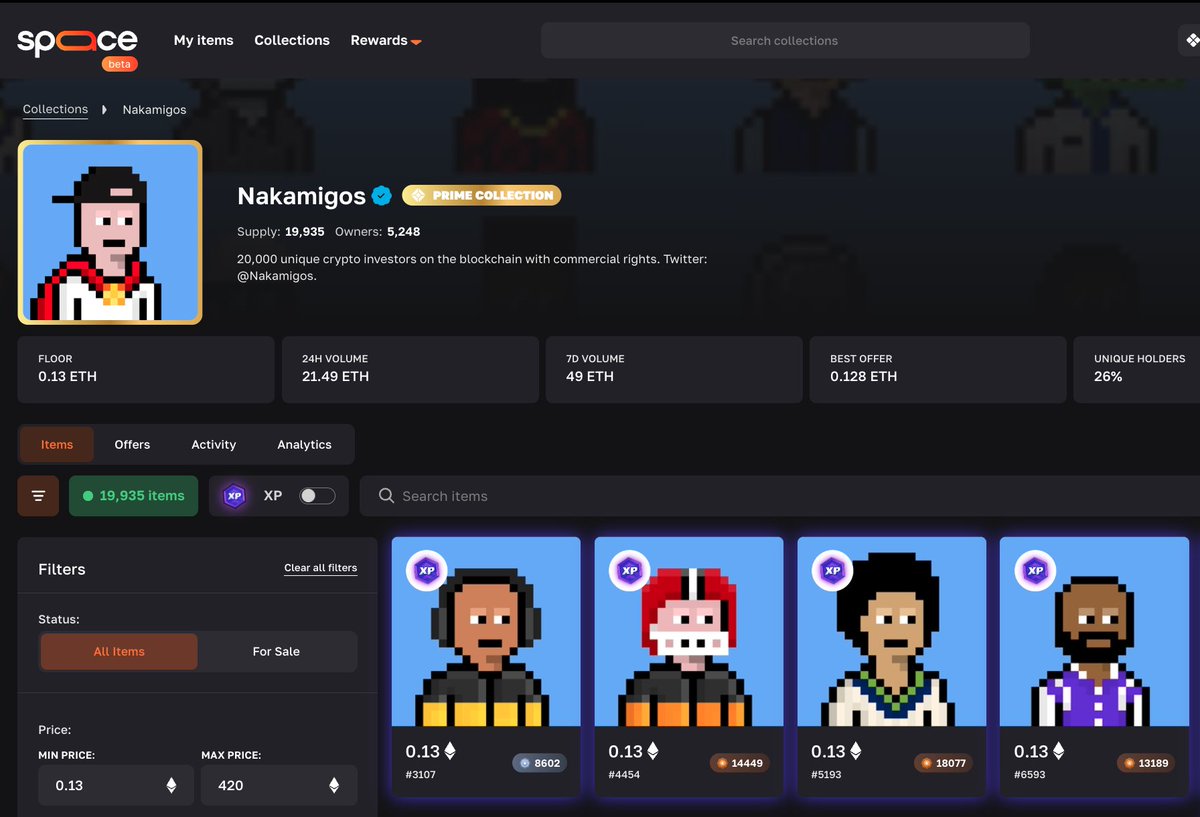Click the #5193 item ID label
The height and width of the screenshot is (817, 1200).
click(827, 774)
